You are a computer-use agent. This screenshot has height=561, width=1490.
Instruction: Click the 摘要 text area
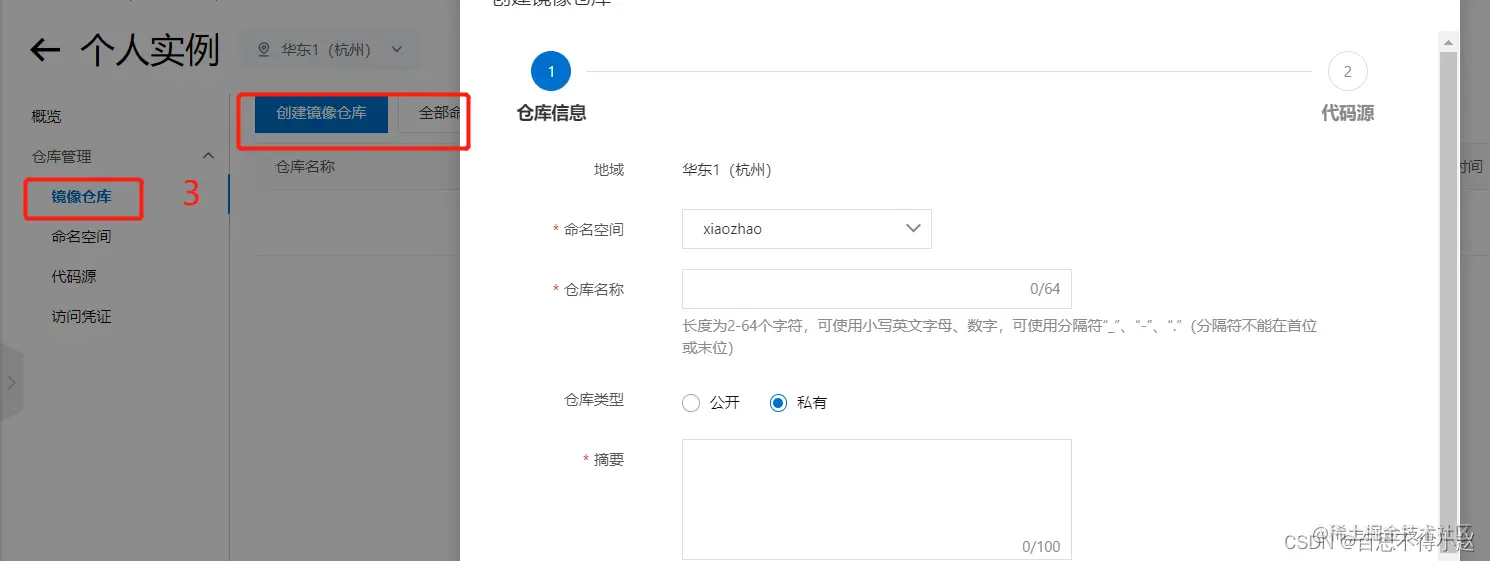[x=877, y=499]
